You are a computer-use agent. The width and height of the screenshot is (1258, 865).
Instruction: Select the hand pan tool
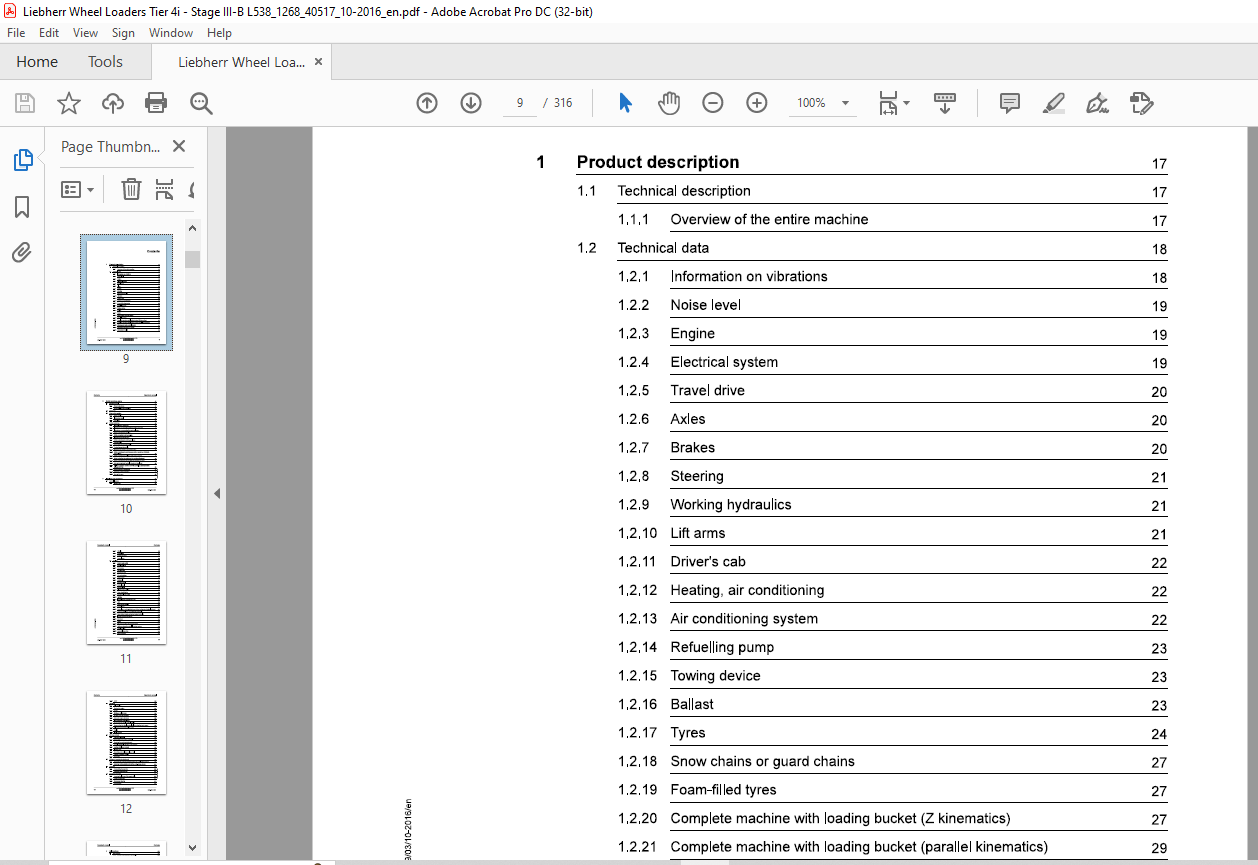[669, 103]
